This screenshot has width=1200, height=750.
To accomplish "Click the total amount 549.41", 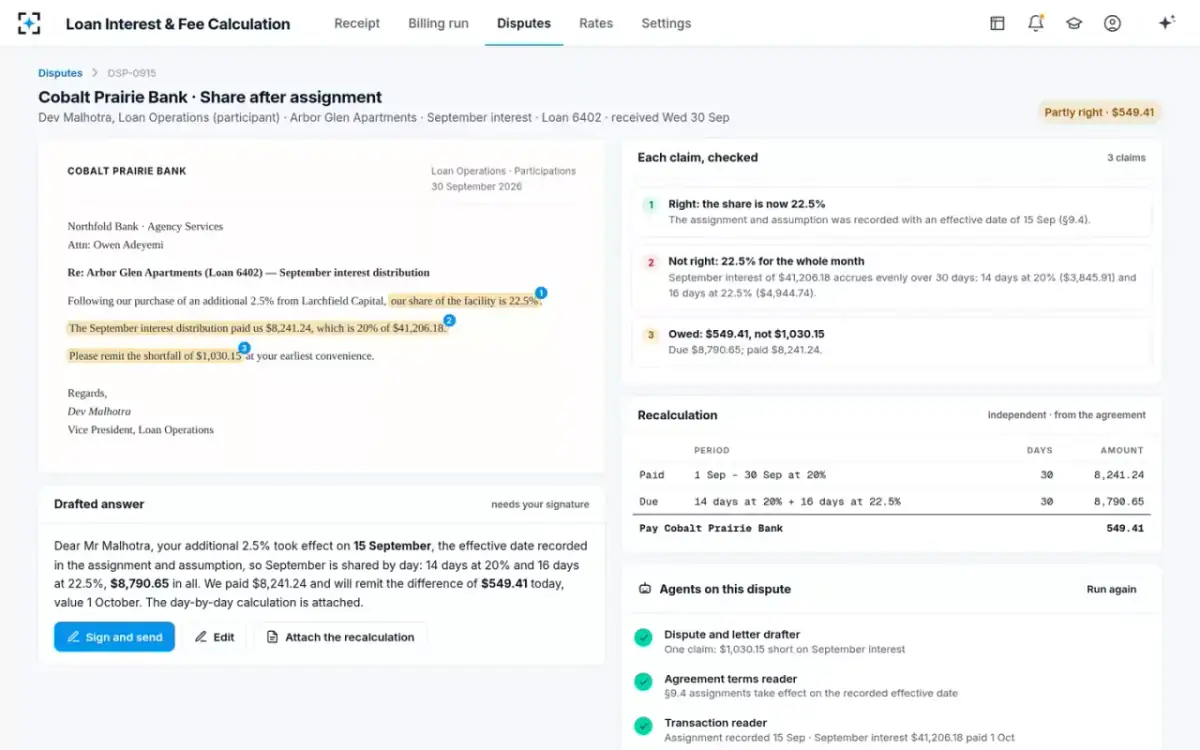I will tap(1125, 528).
